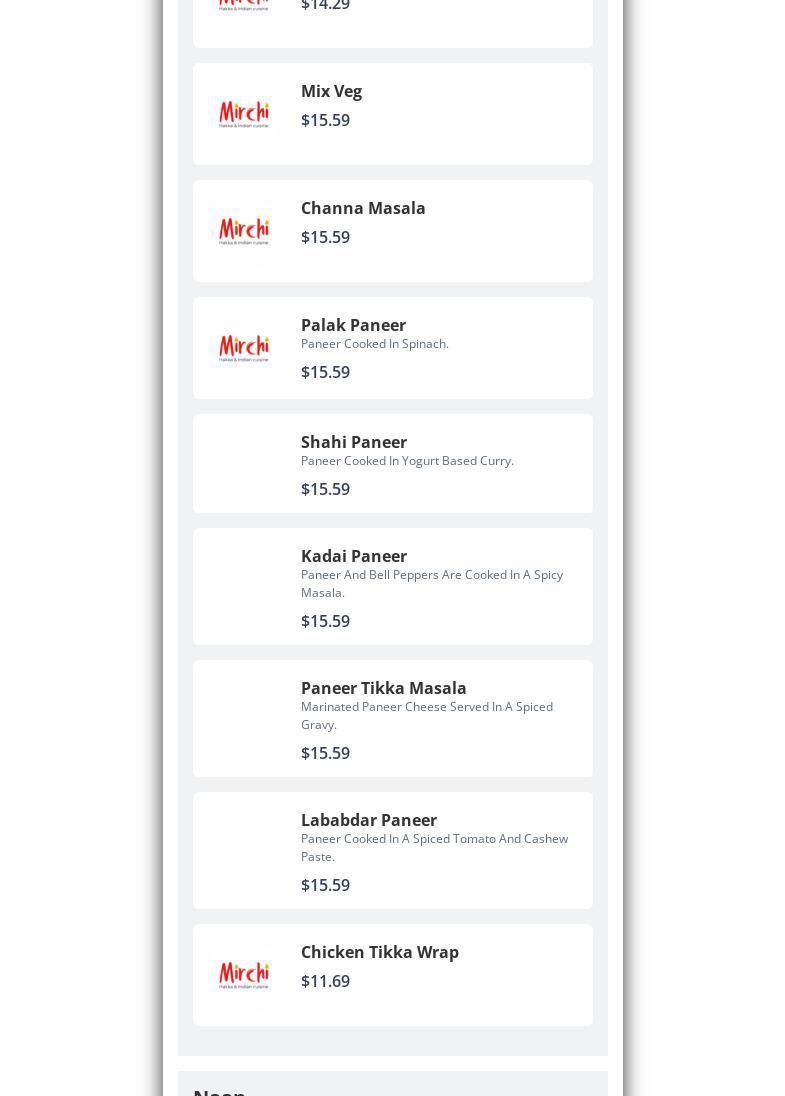This screenshot has height=1096, width=785.
Task: Click the Shahi Paneer yogurt curry description
Action: point(407,460)
